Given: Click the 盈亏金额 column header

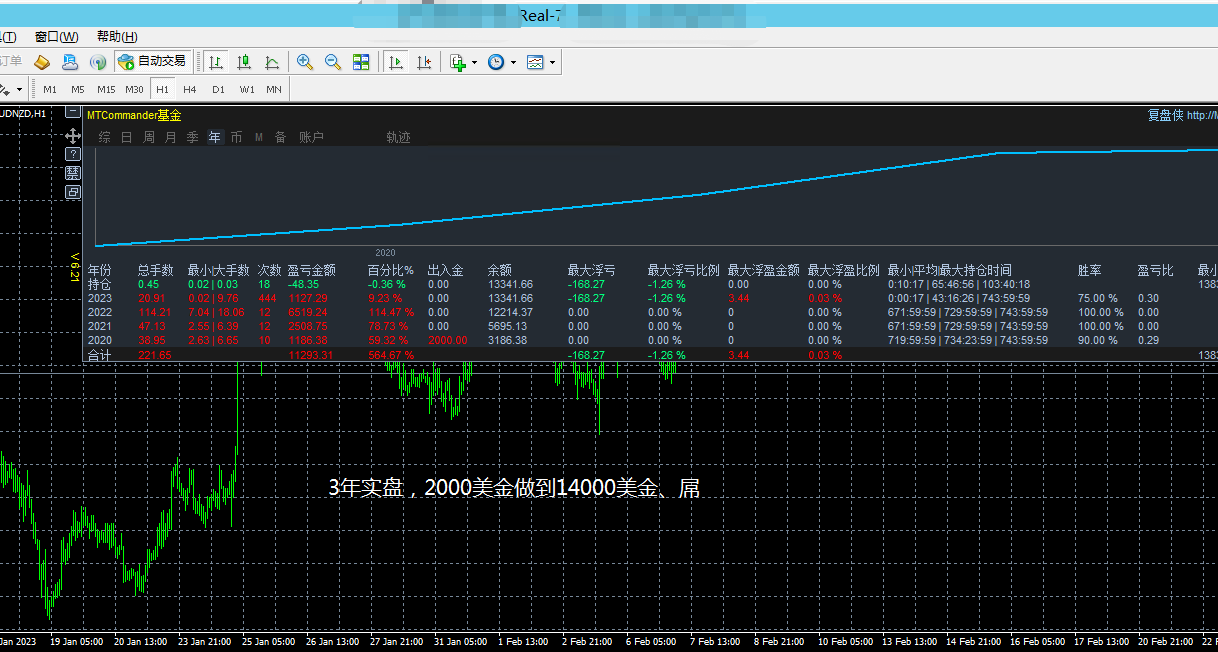Looking at the screenshot, I should pyautogui.click(x=311, y=270).
